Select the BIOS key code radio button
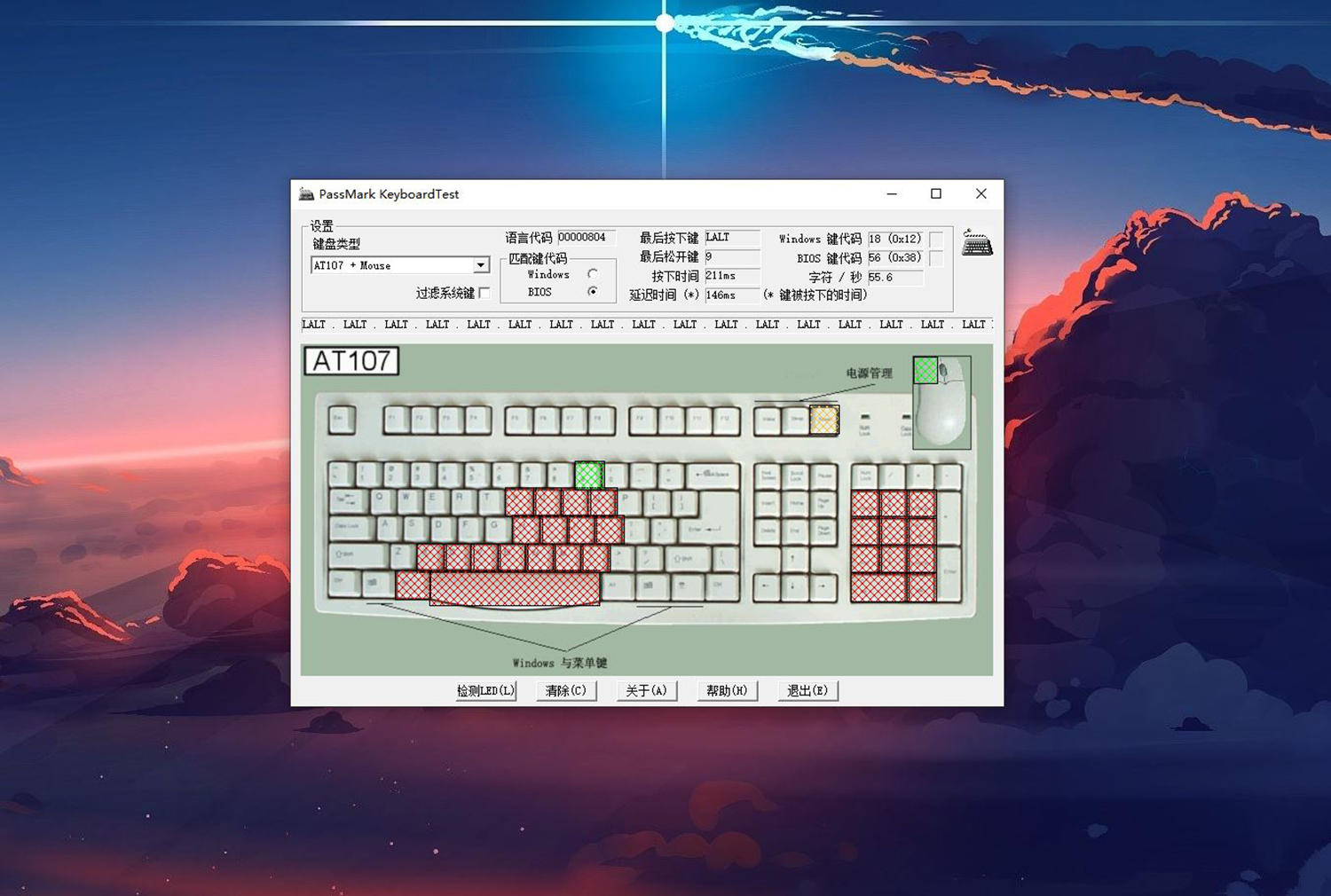The image size is (1331, 896). point(593,292)
